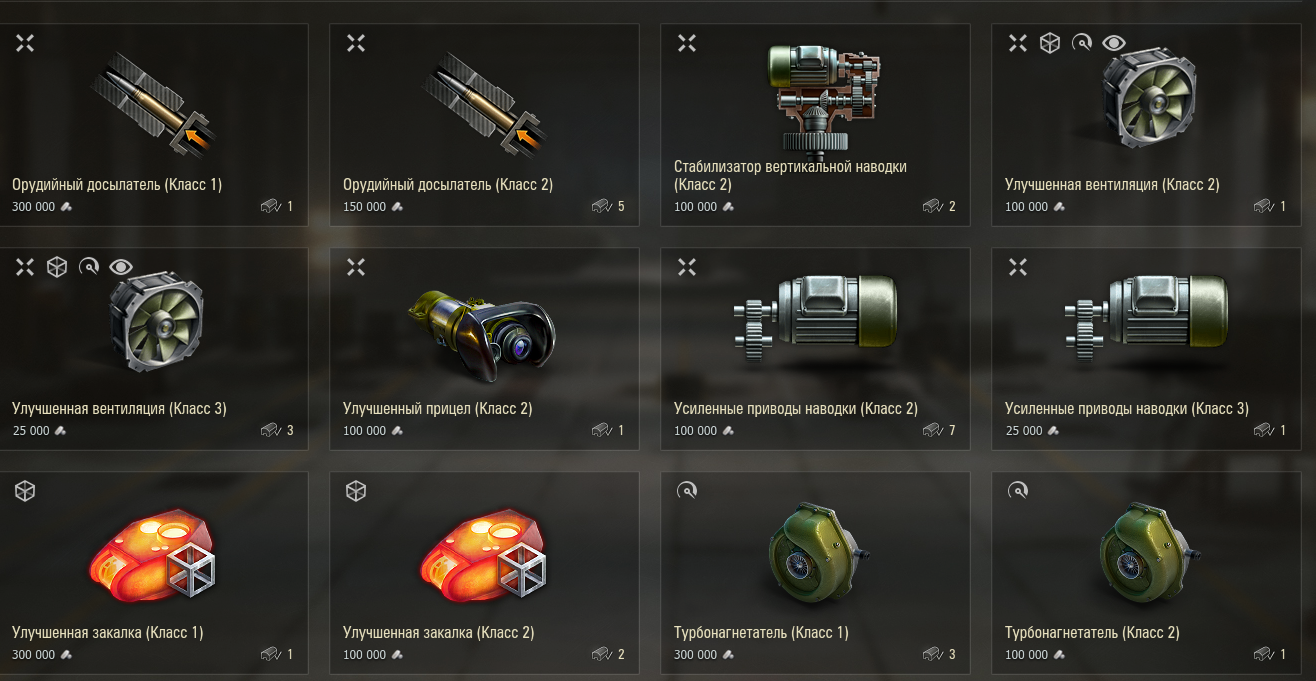Click the firepower crossed icon on stabilizer card
Screen dimensions: 1316x681
[686, 43]
